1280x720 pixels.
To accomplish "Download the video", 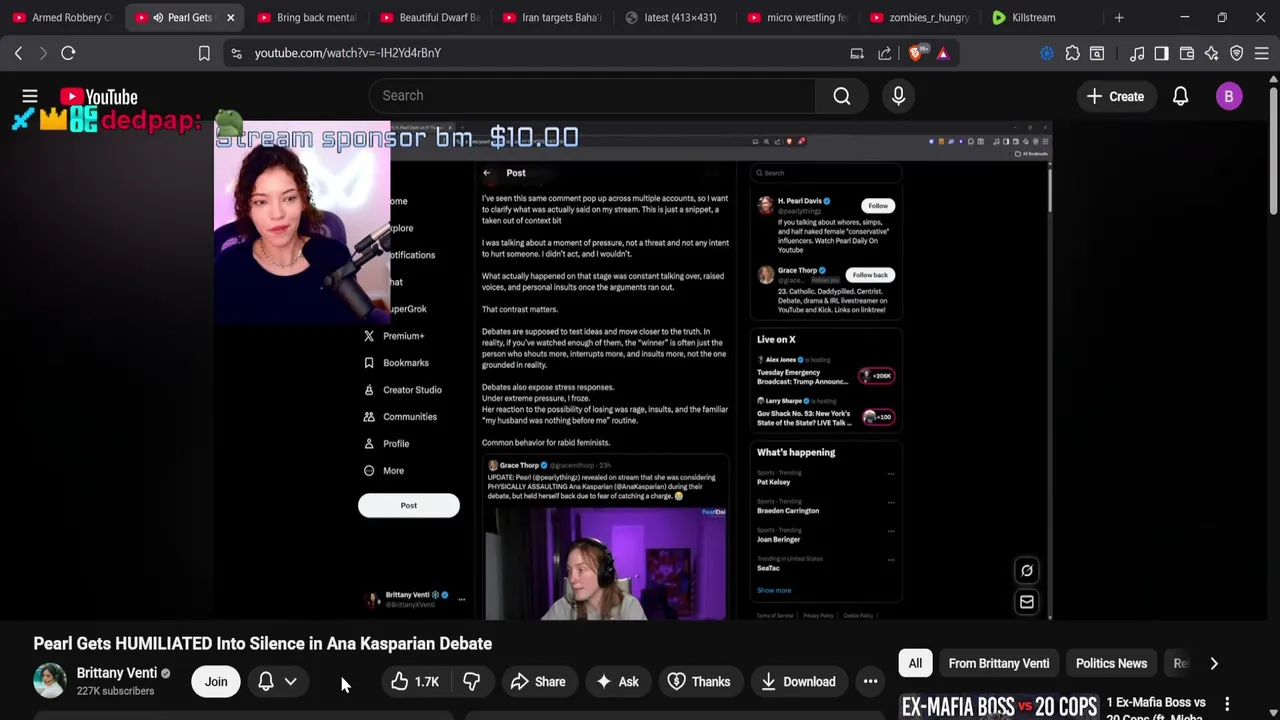I will tap(798, 682).
